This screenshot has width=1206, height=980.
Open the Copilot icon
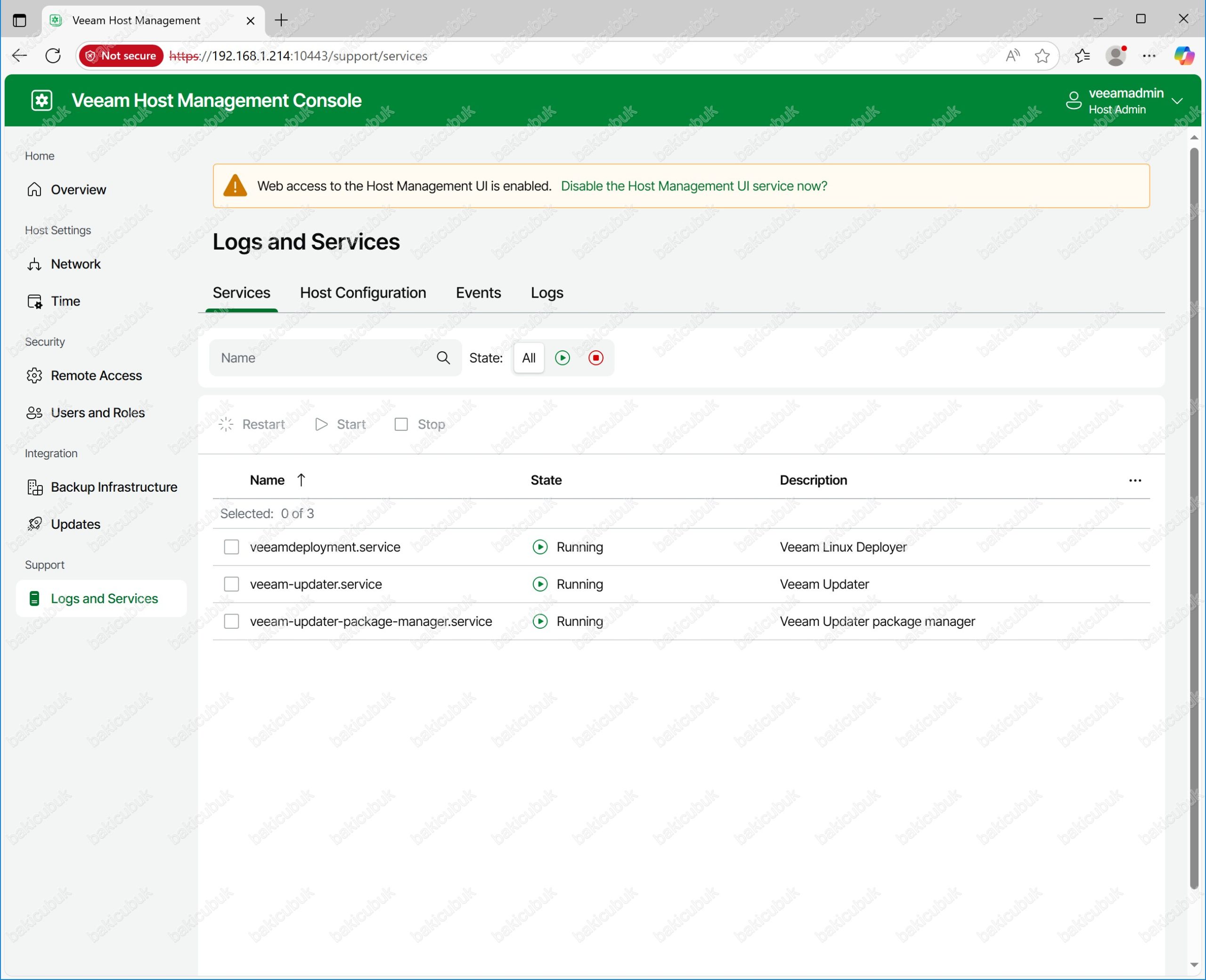(1184, 55)
